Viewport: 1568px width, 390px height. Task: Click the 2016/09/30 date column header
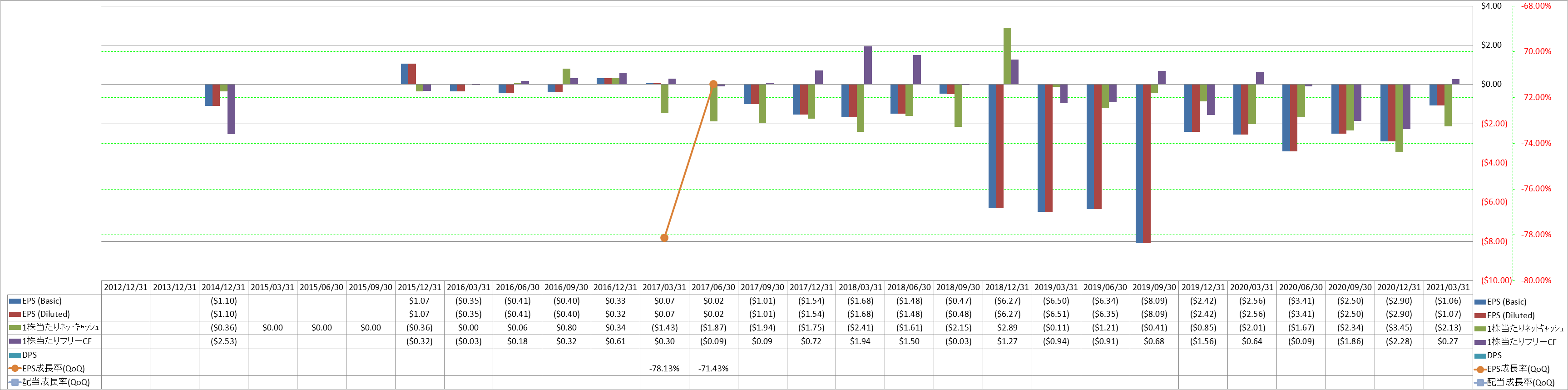(566, 287)
